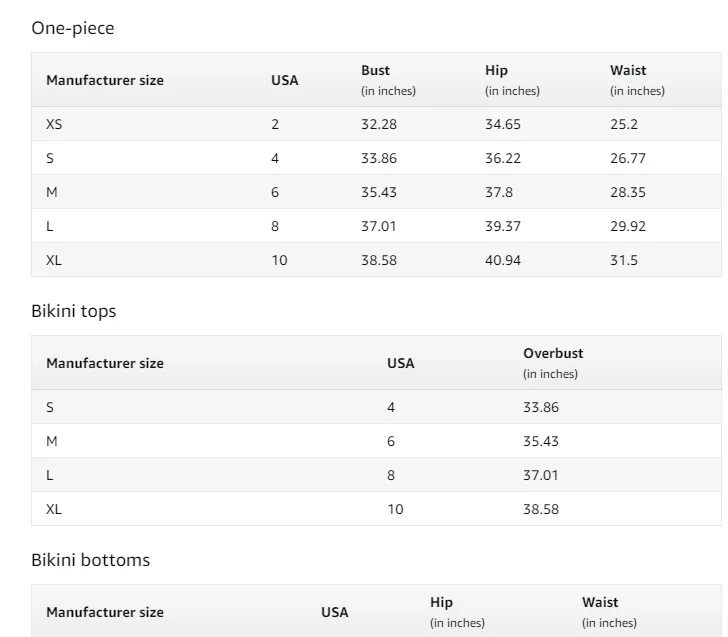The width and height of the screenshot is (728, 637).
Task: Click the 29.92 waist value
Action: [x=628, y=226]
